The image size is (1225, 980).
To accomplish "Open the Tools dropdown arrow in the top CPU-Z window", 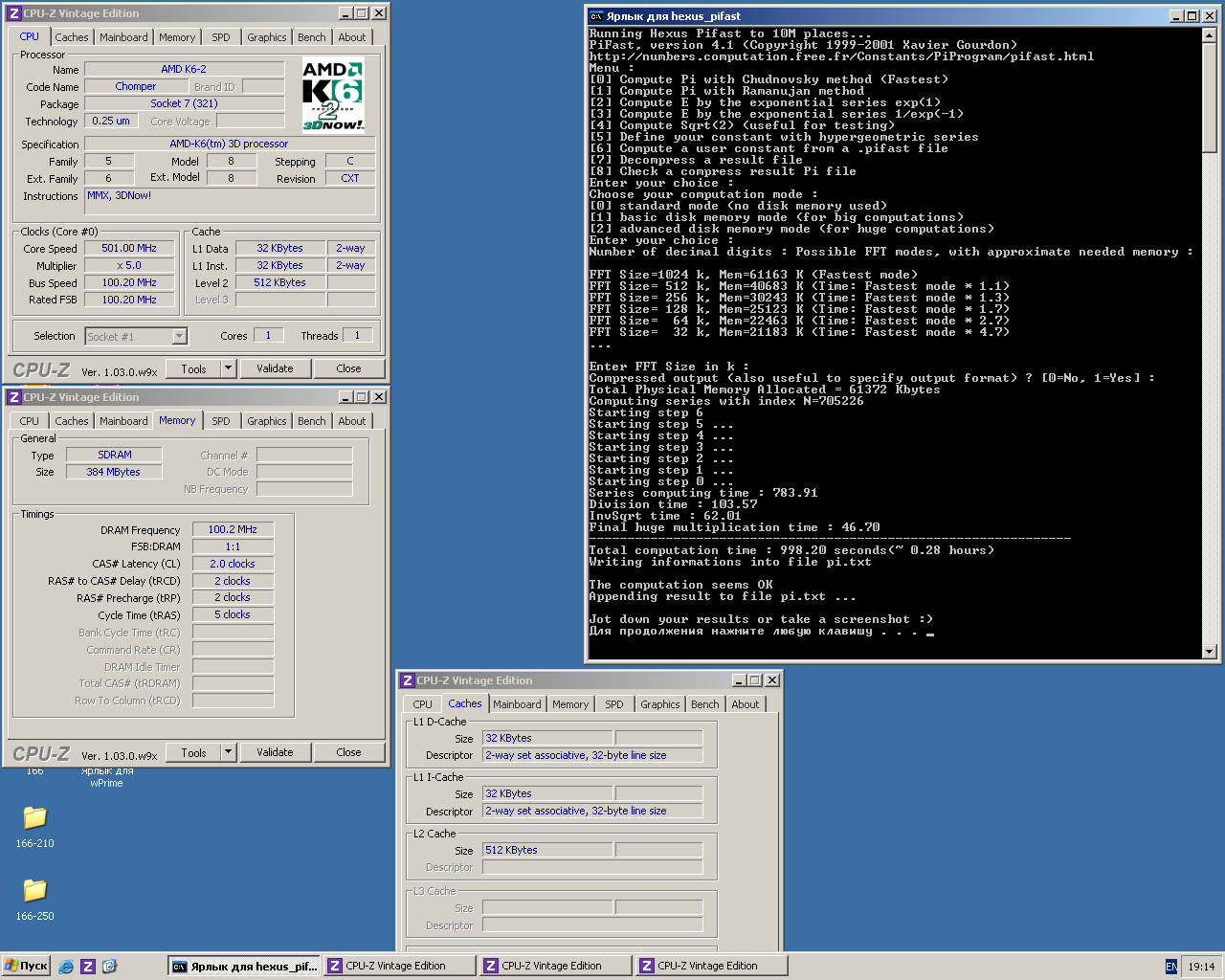I will coord(228,368).
